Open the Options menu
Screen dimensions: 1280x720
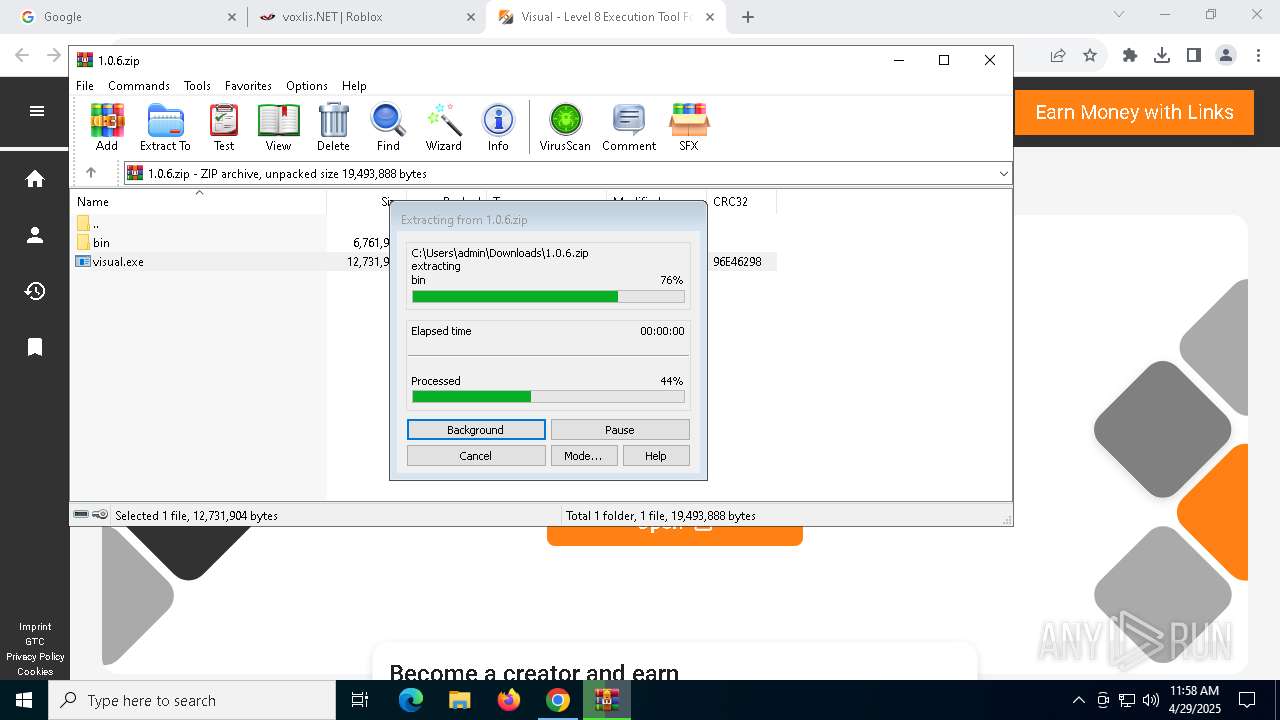pyautogui.click(x=307, y=86)
